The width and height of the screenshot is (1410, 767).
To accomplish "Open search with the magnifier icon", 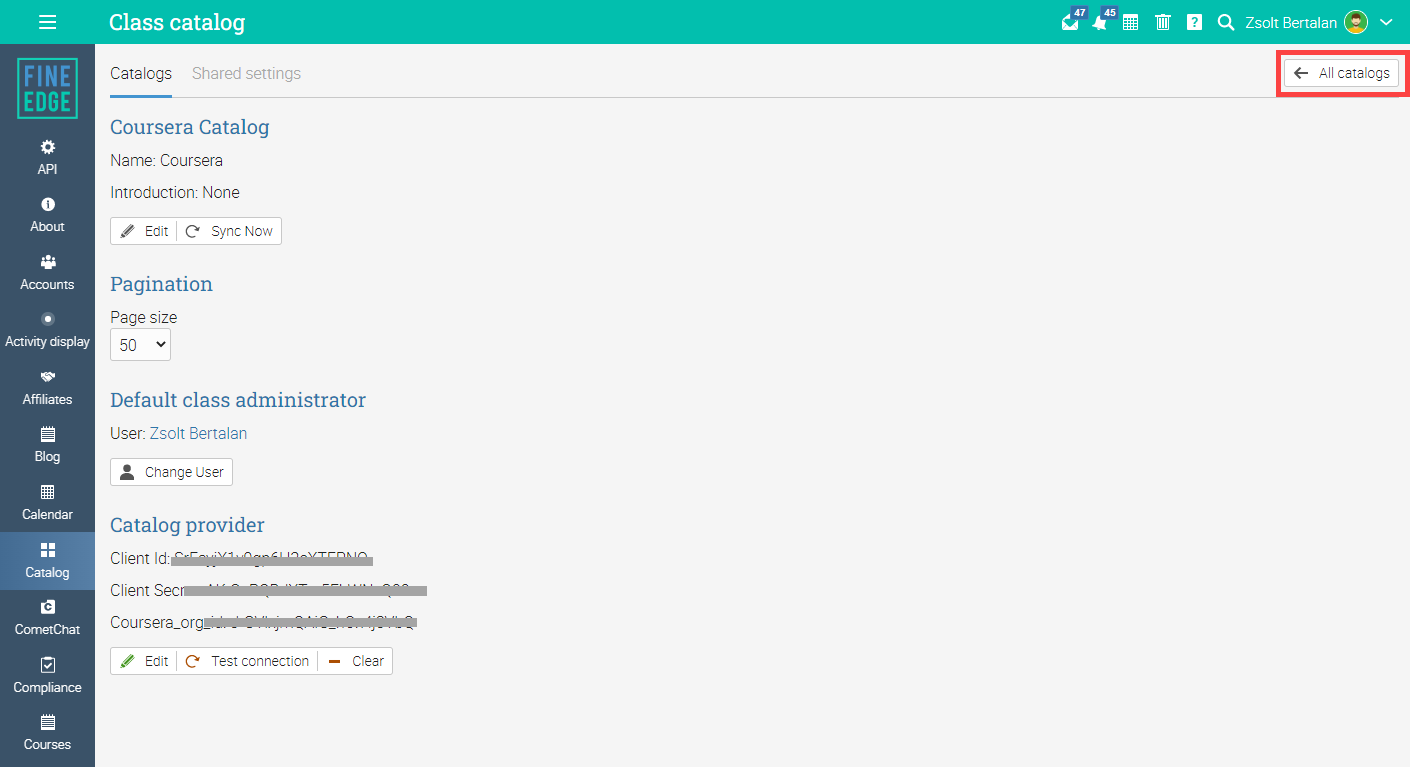I will pyautogui.click(x=1226, y=22).
